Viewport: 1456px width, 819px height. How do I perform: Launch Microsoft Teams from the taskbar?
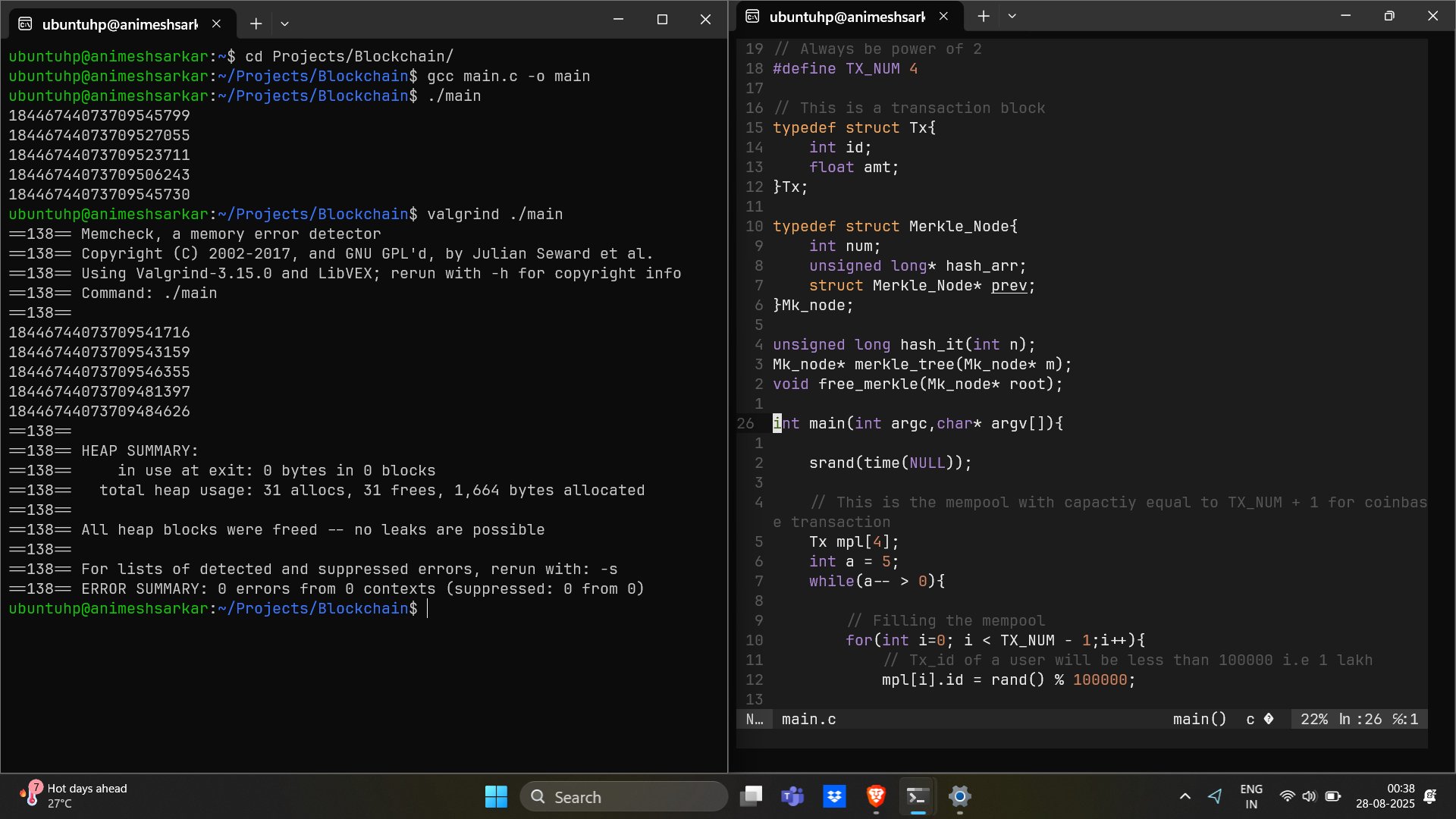pos(792,796)
